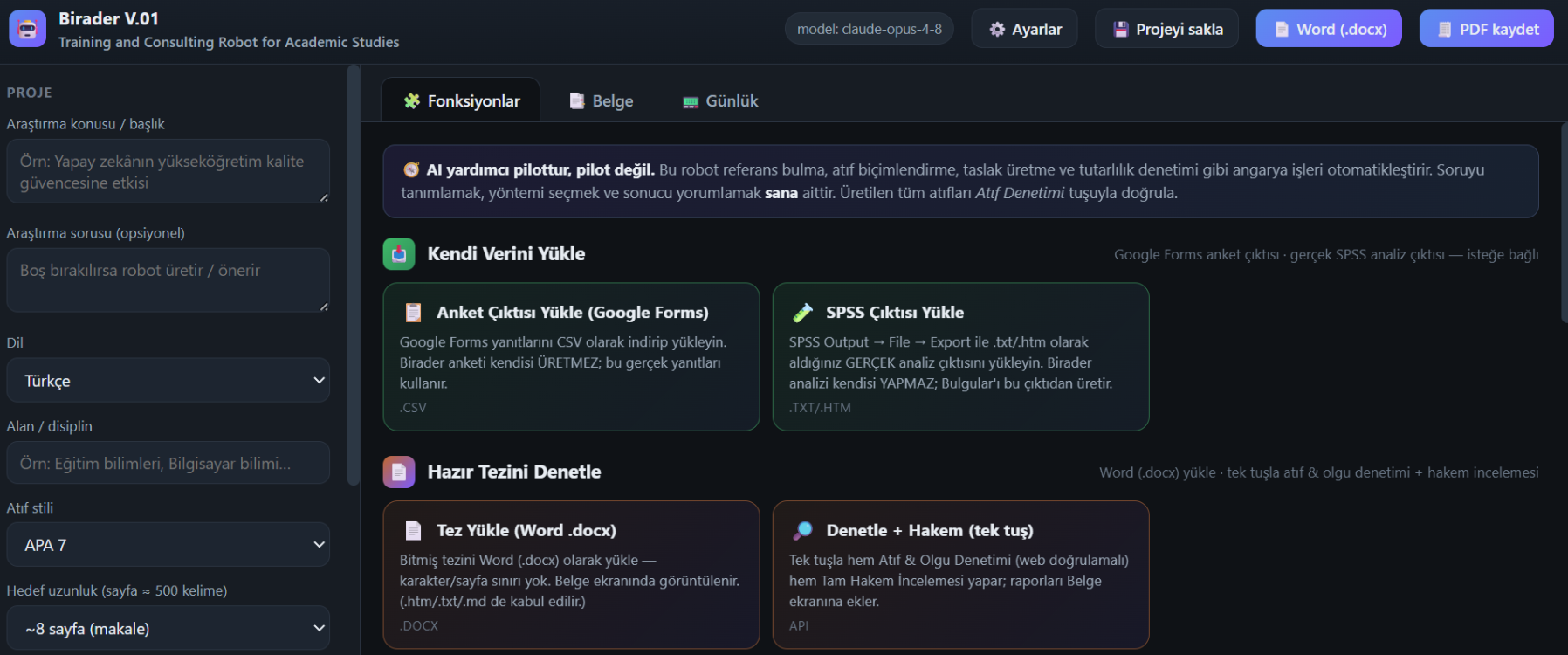The height and width of the screenshot is (655, 1568).
Task: Click the main panel vertical scrollbar
Action: click(x=1564, y=223)
